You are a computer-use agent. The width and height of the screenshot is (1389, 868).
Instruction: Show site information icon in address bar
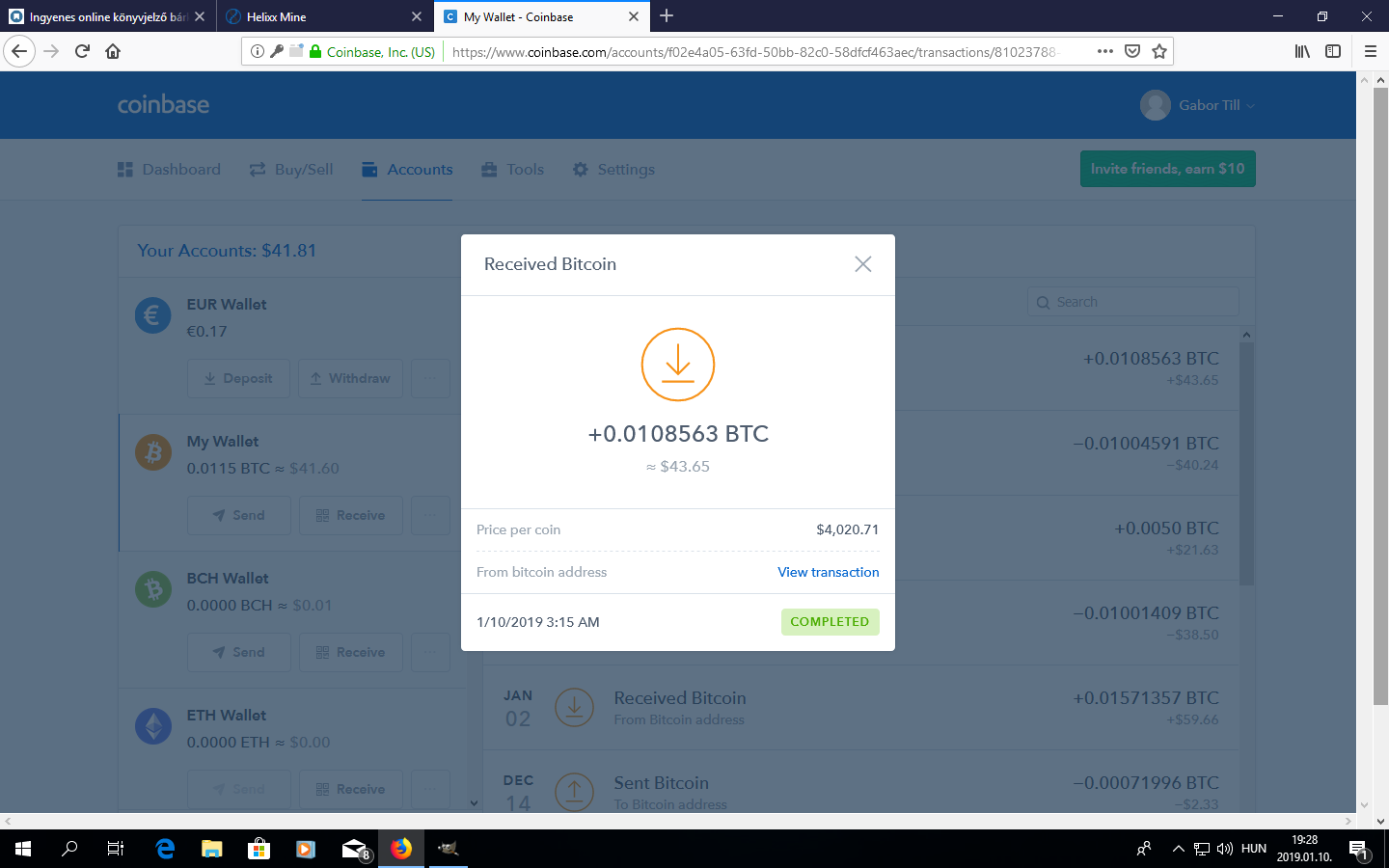[x=257, y=51]
